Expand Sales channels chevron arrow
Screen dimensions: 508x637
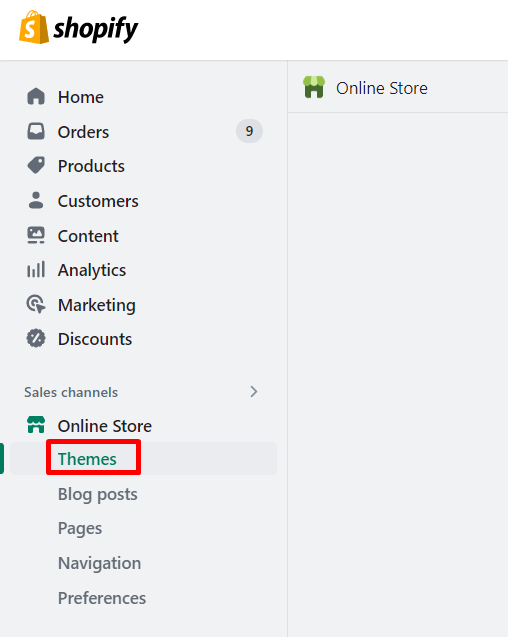point(254,392)
